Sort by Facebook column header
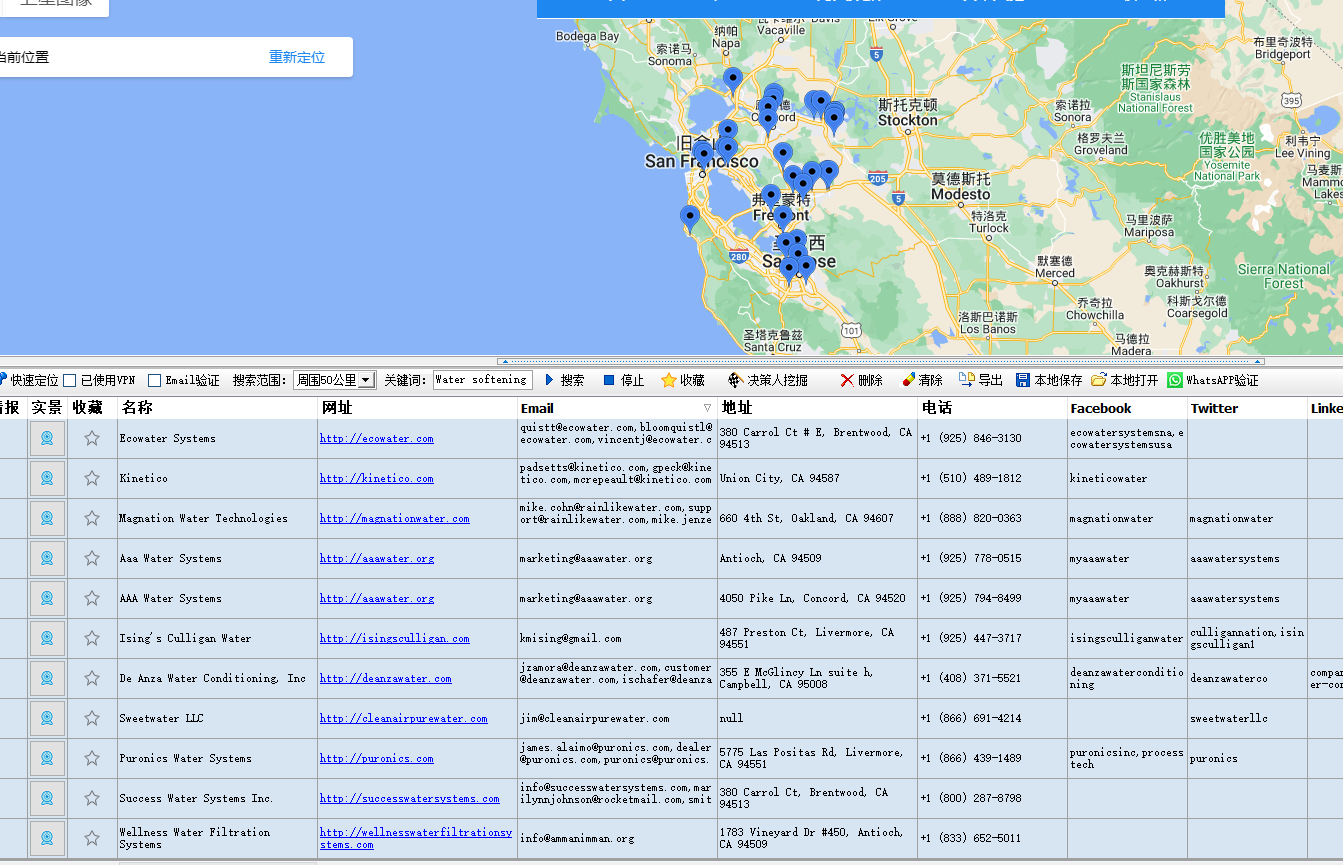This screenshot has height=865, width=1343. (x=1127, y=408)
